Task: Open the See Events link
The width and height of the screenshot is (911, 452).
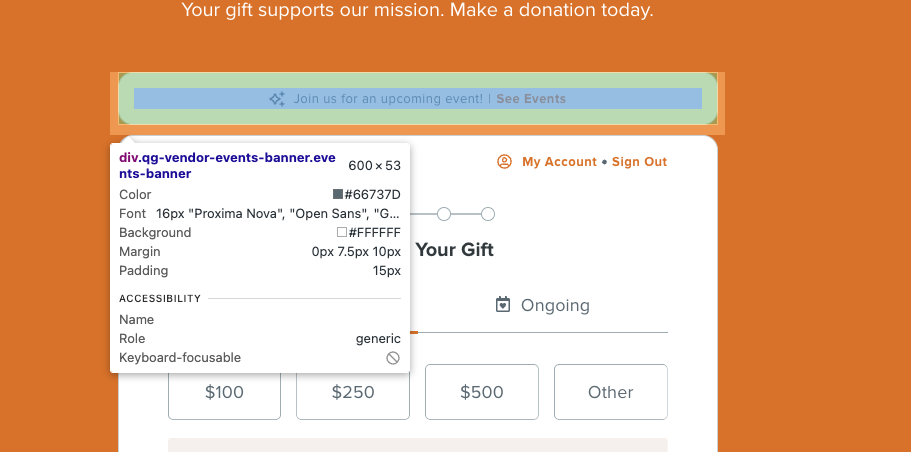Action: [x=531, y=99]
